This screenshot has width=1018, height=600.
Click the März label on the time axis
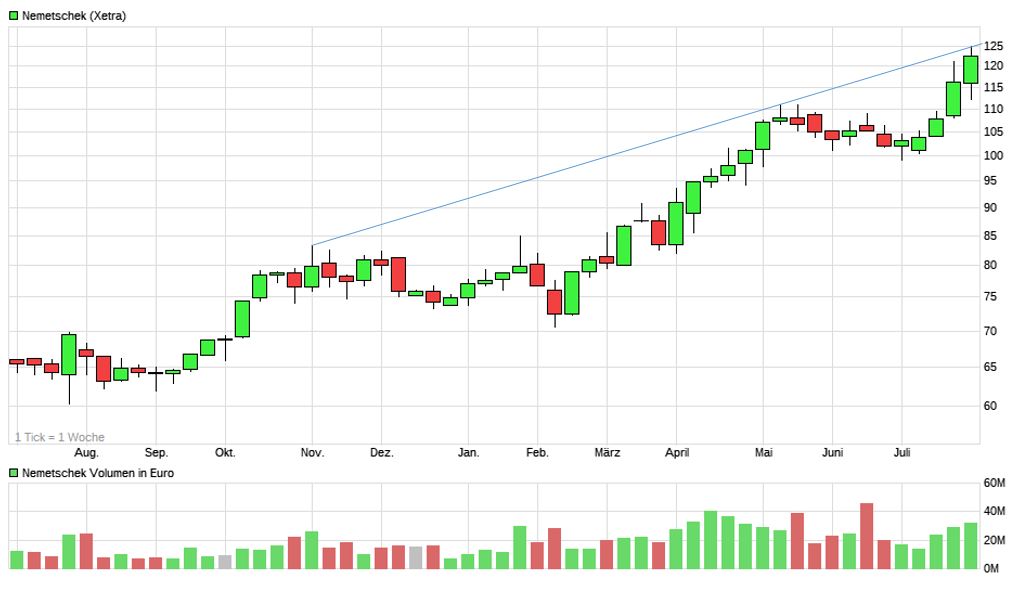tap(607, 453)
